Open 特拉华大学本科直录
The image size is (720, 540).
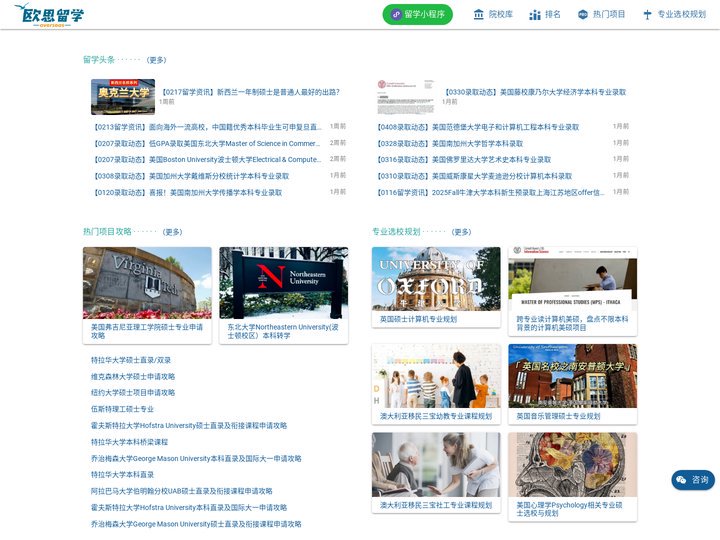pyautogui.click(x=122, y=475)
